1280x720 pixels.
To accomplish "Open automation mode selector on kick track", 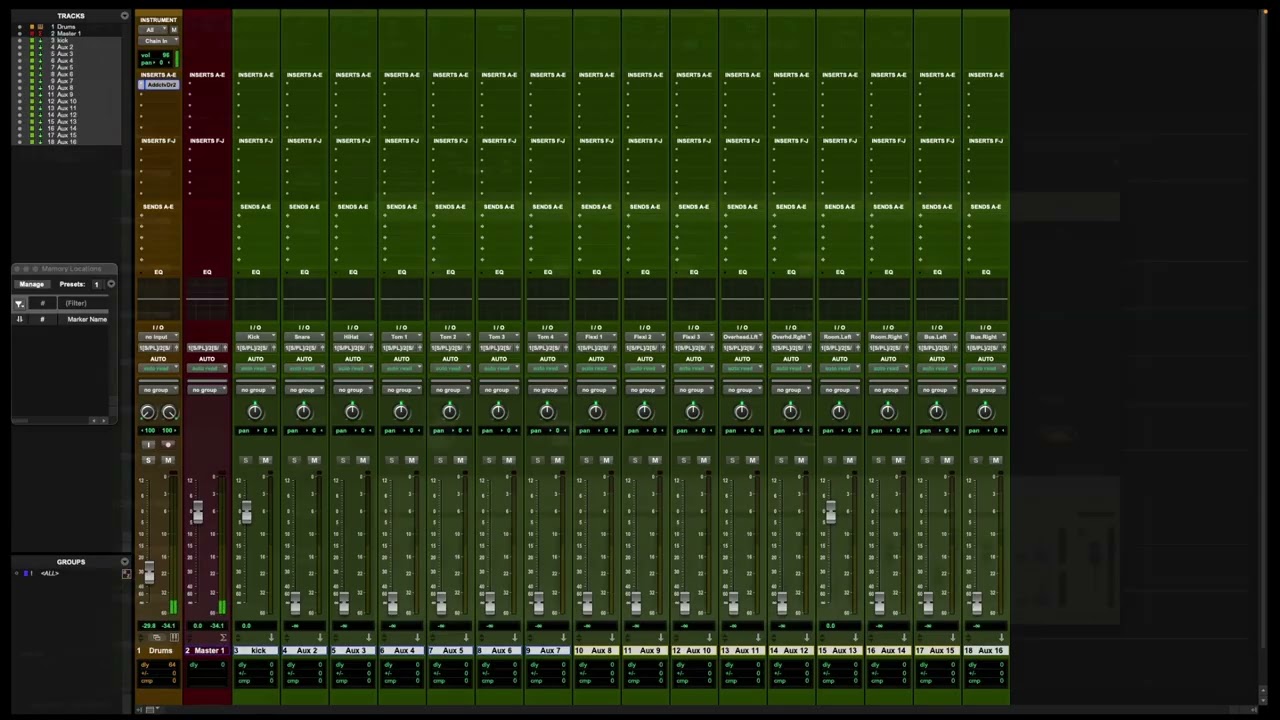I will pos(255,369).
